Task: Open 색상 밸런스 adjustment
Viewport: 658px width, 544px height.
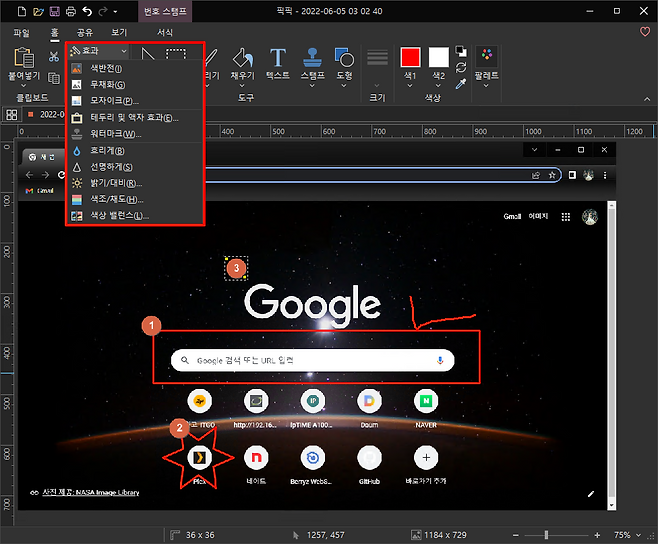Action: pyautogui.click(x=135, y=216)
